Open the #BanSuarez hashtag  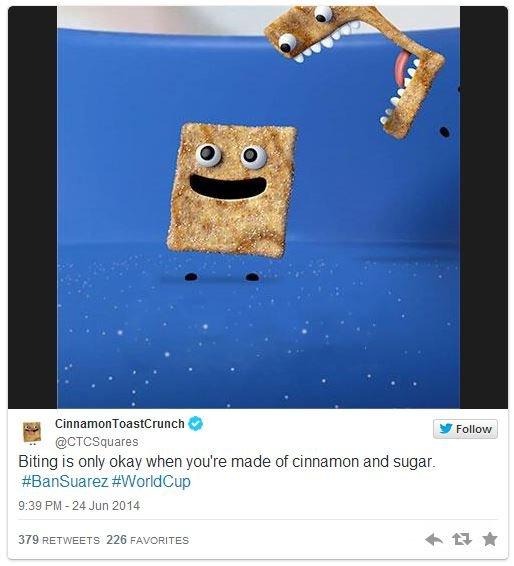(65, 482)
